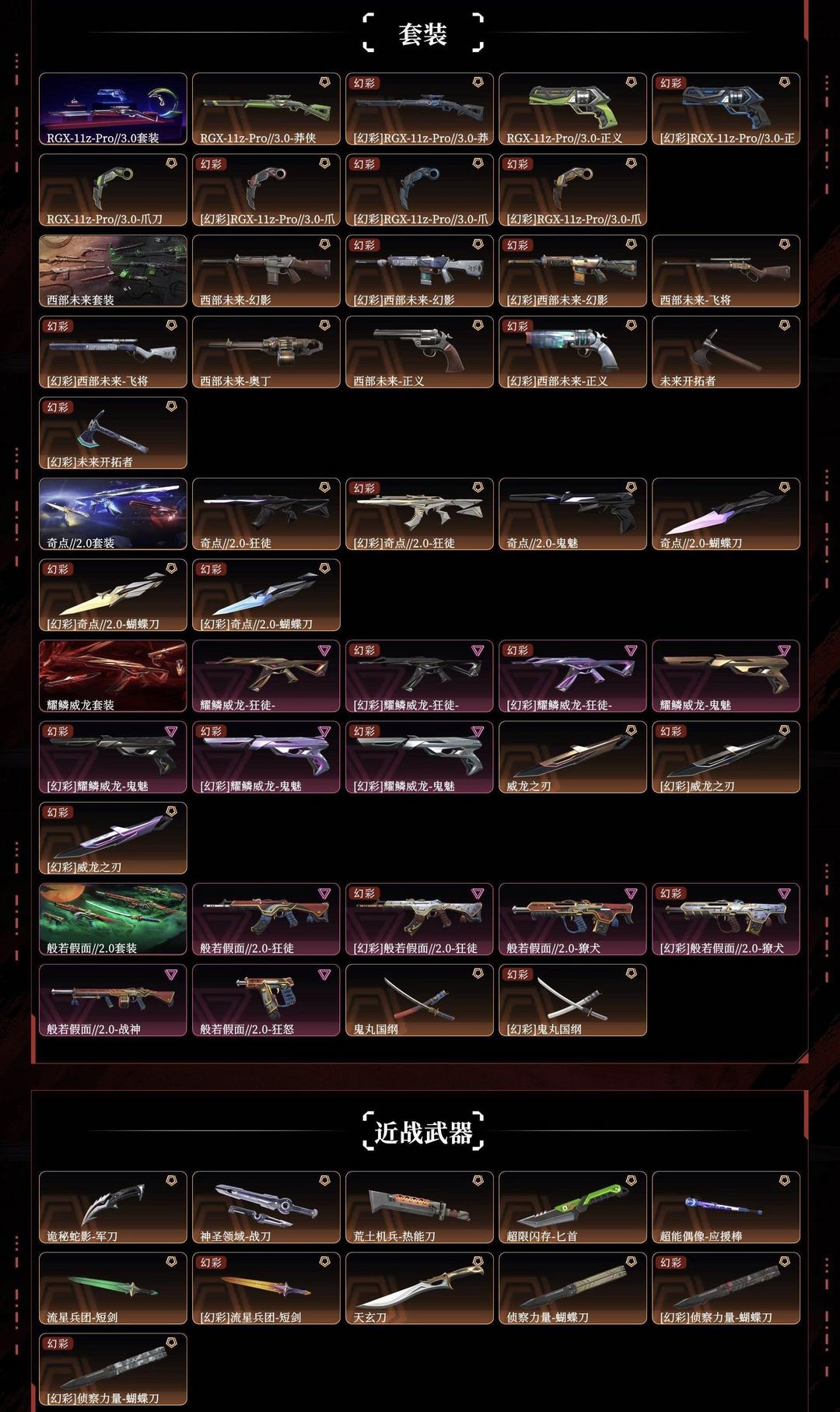Choose the 超能偶像-应援棒 light stick

tap(726, 1207)
